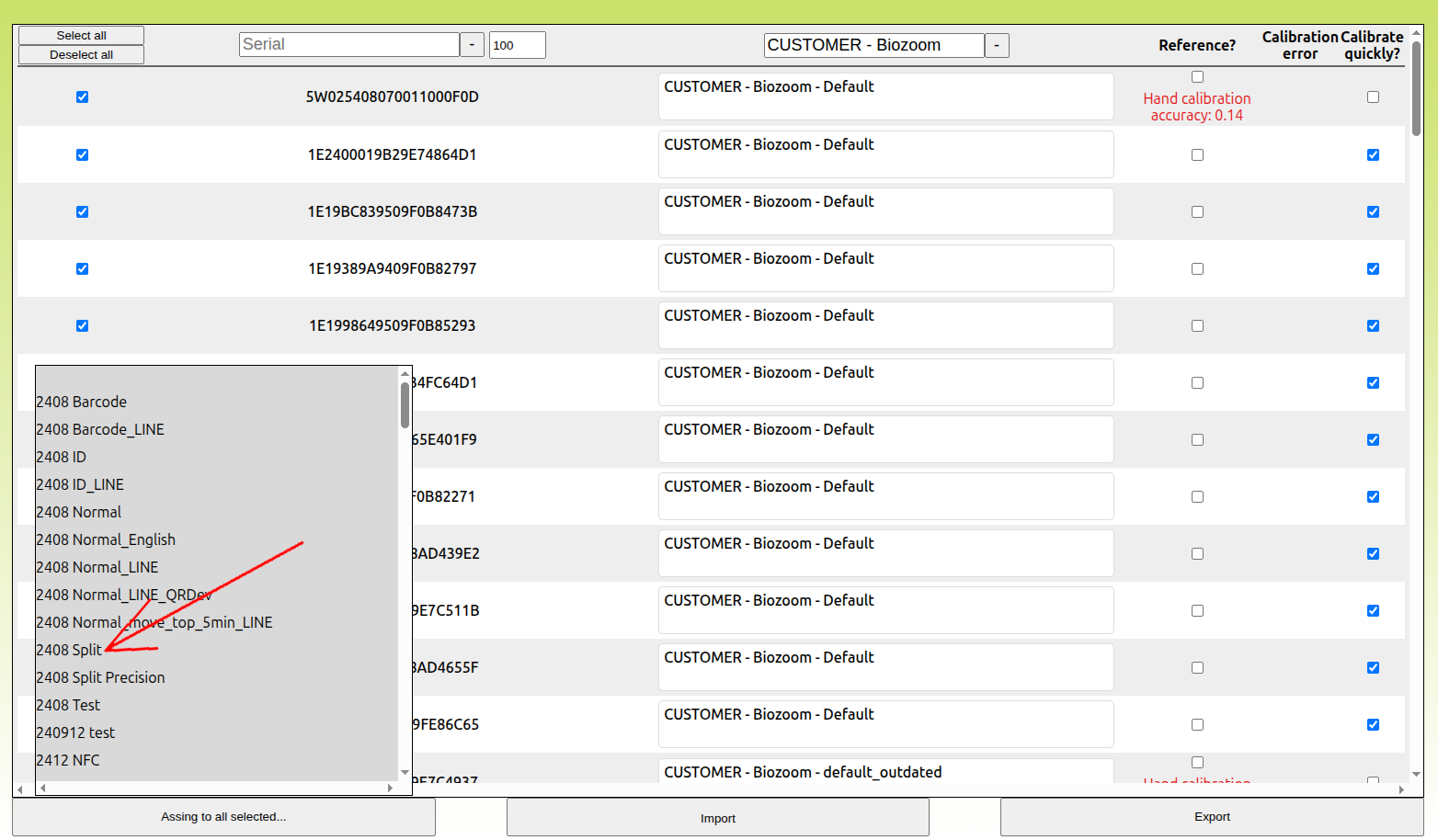Screen dimensions: 1438x840
Task: Pick '2408 Normal_English' list entry
Action: pyautogui.click(x=106, y=539)
